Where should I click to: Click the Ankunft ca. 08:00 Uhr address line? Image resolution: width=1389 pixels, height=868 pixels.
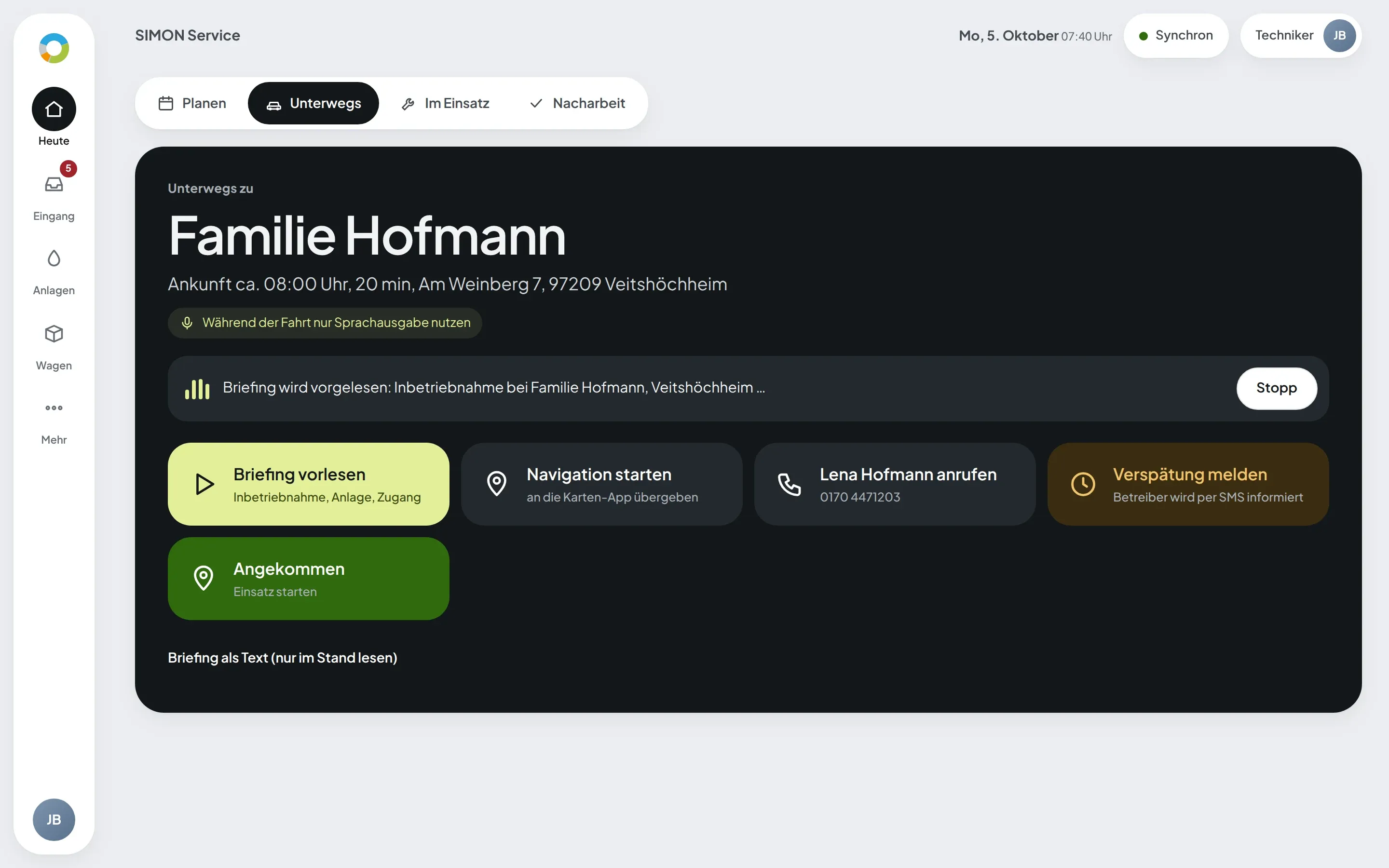pyautogui.click(x=447, y=284)
